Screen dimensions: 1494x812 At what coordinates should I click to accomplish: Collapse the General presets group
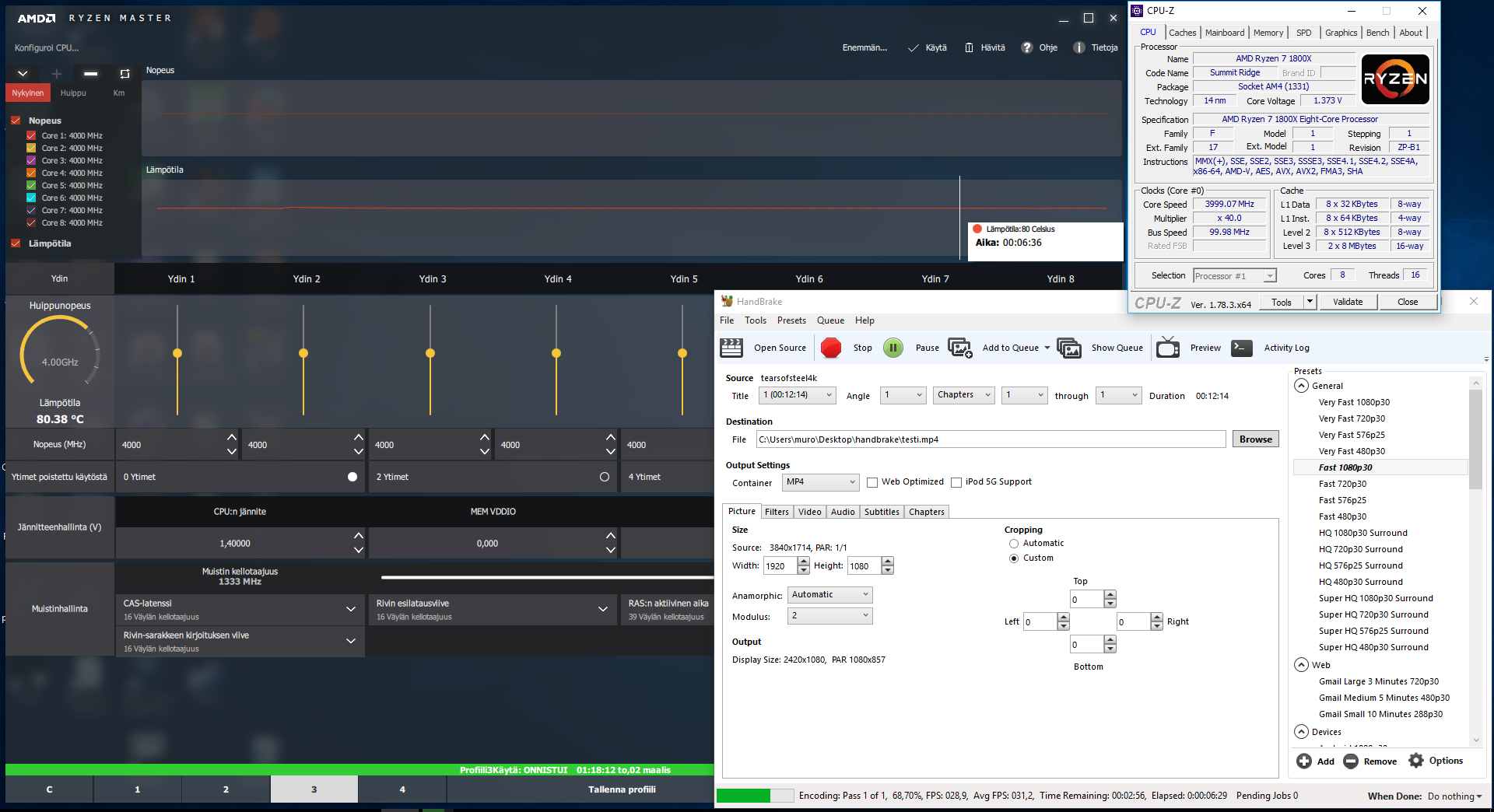pos(1302,386)
